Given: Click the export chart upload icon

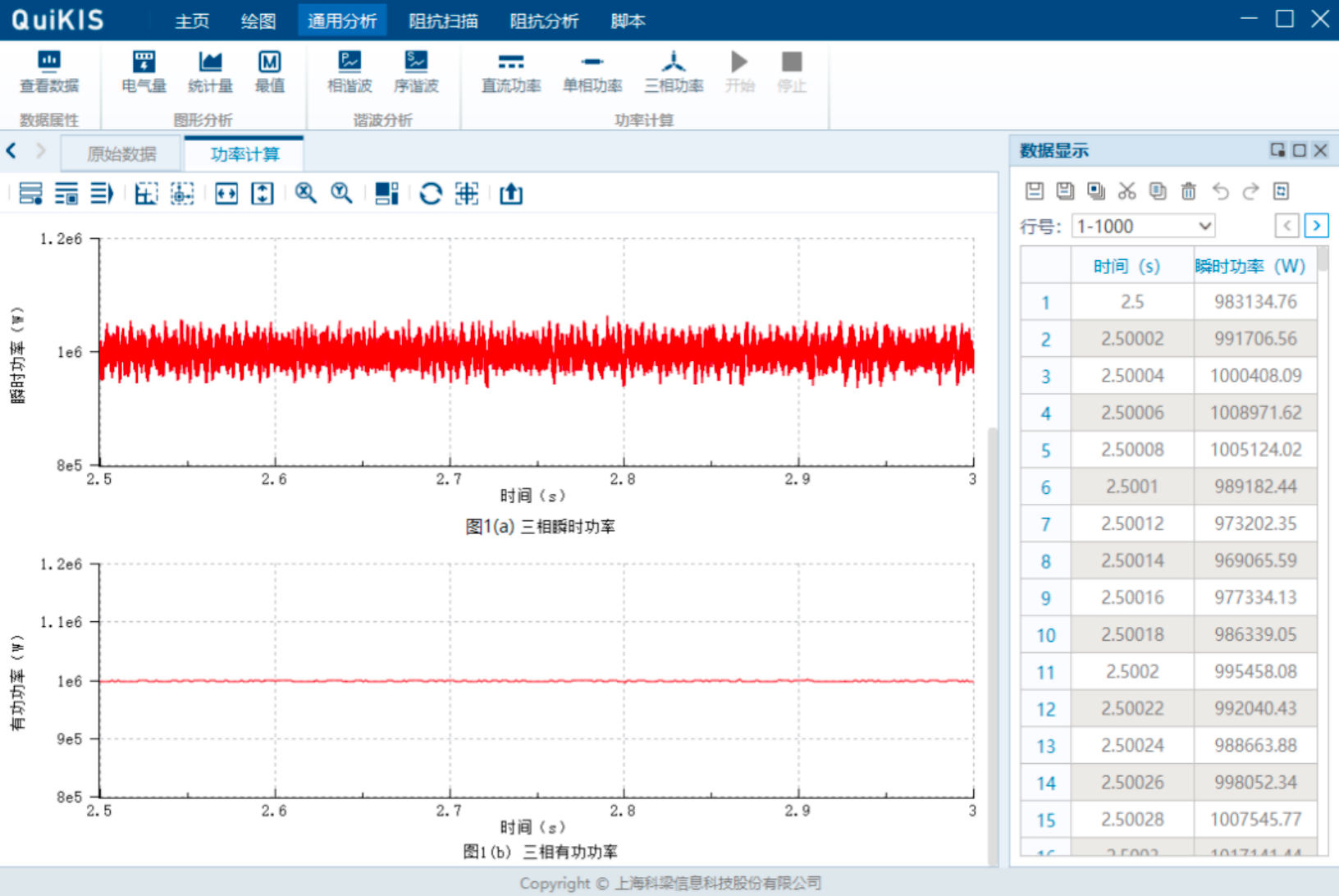Looking at the screenshot, I should [x=510, y=194].
